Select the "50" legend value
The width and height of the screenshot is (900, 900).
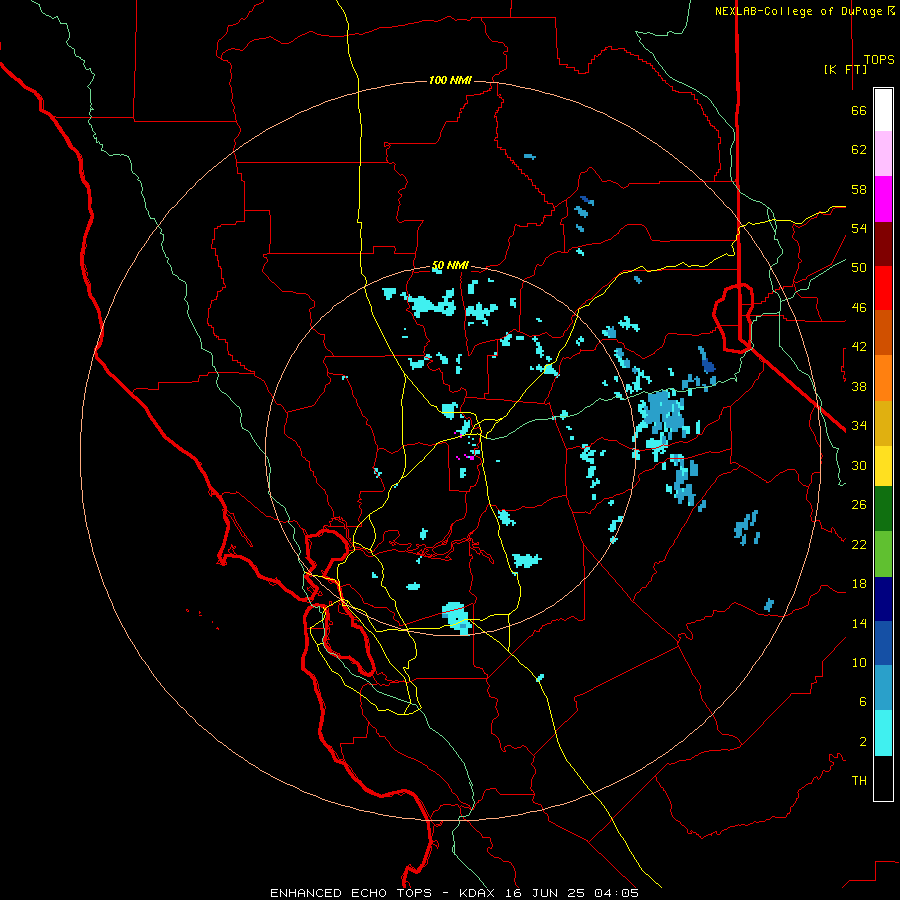coord(859,268)
